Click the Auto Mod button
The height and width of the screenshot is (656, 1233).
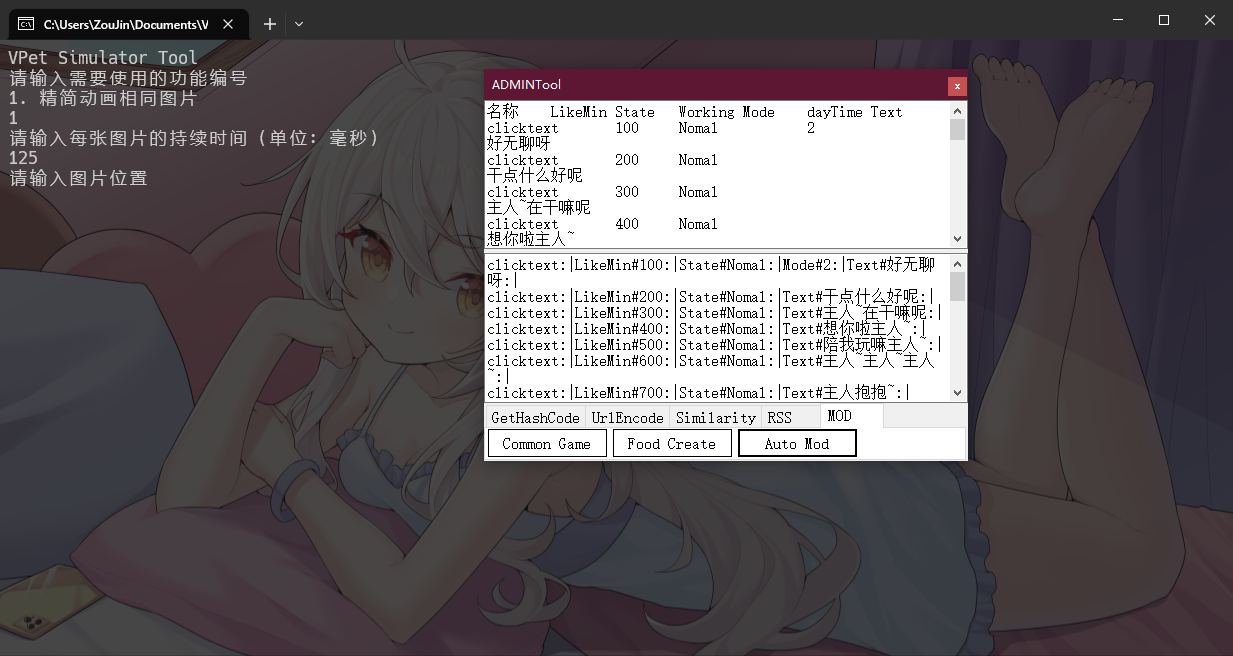pyautogui.click(x=797, y=444)
